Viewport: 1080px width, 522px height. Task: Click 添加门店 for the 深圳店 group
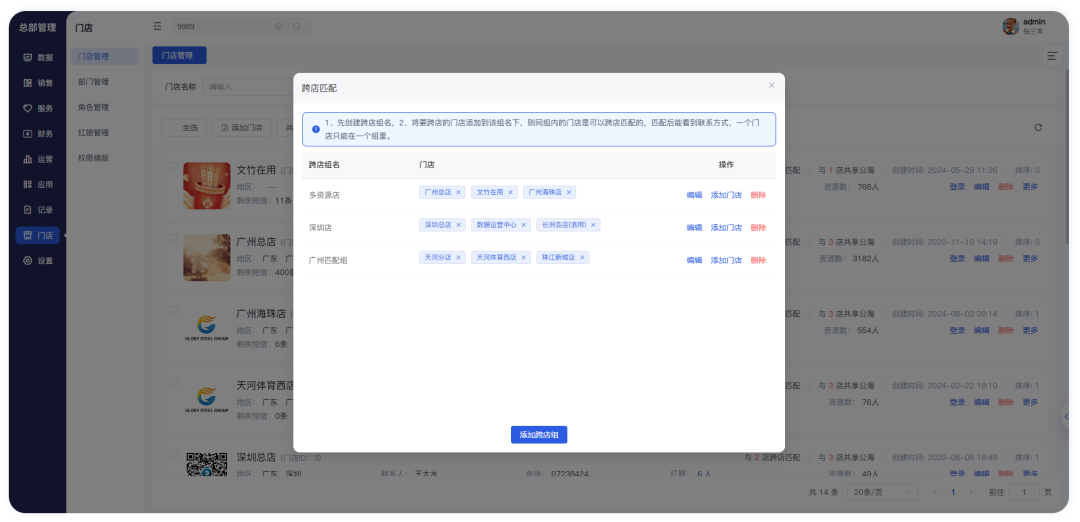tap(726, 227)
